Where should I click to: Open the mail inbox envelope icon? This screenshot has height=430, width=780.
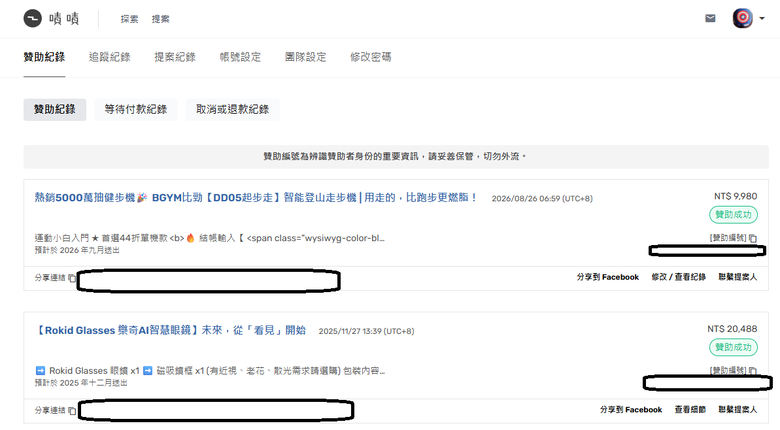710,18
